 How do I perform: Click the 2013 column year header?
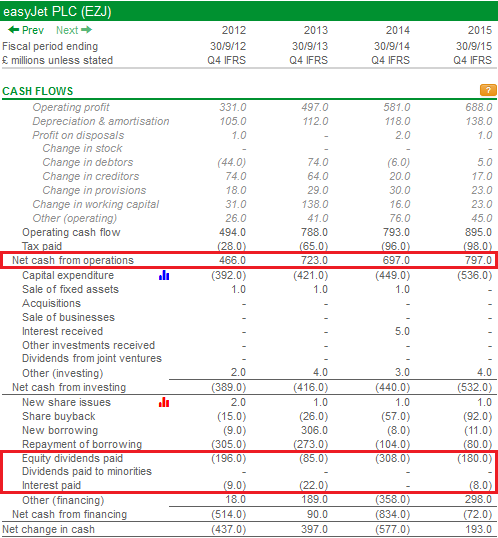click(x=316, y=30)
